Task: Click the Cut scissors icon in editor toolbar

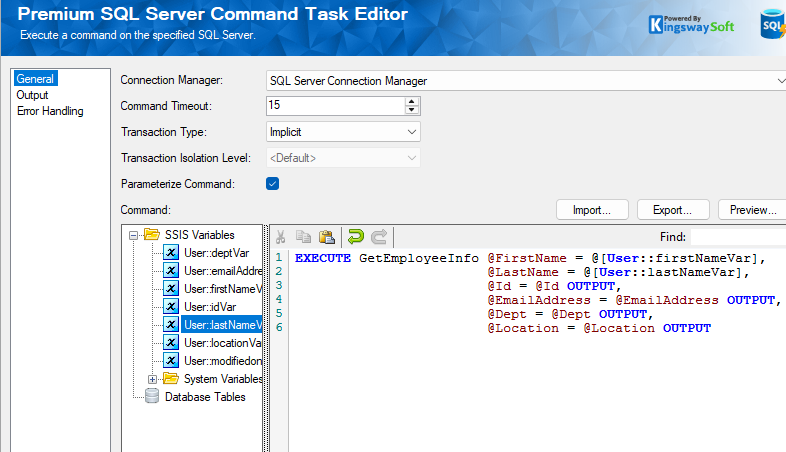Action: (x=281, y=237)
